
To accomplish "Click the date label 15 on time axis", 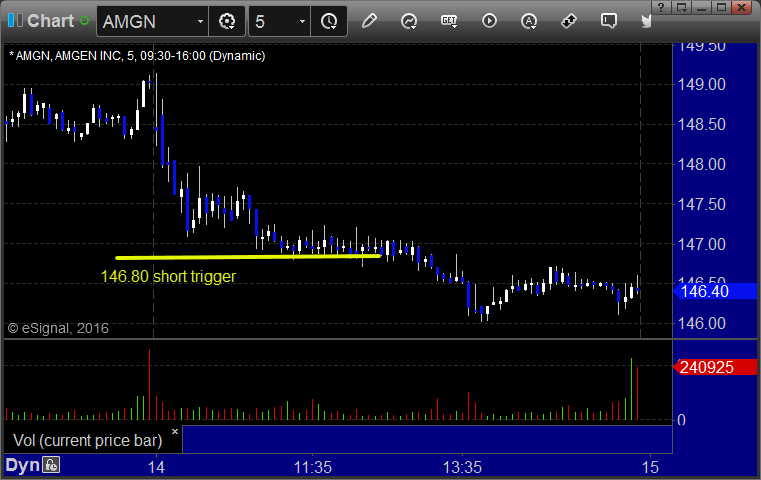I will 650,467.
